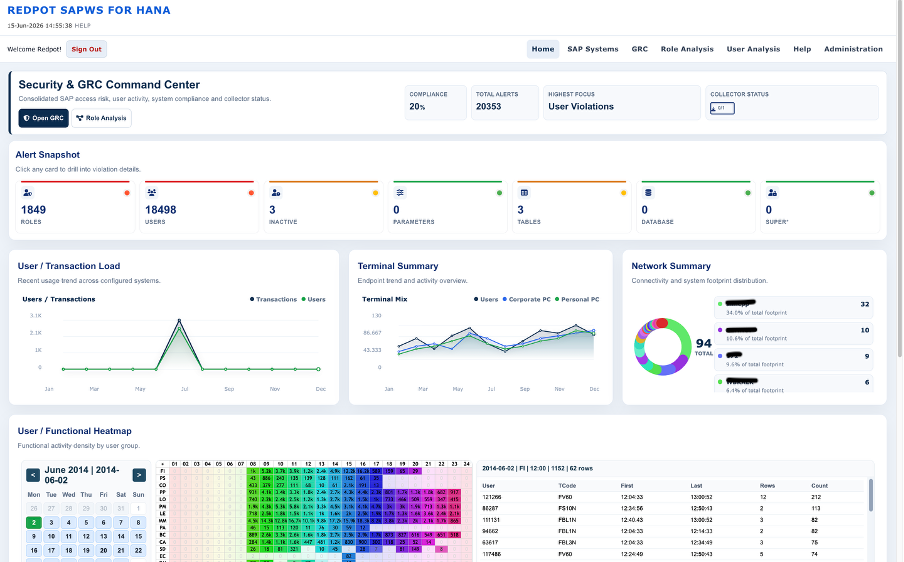Screen dimensions: 904x562
Task: Click the network footprint donut chart
Action: click(662, 346)
